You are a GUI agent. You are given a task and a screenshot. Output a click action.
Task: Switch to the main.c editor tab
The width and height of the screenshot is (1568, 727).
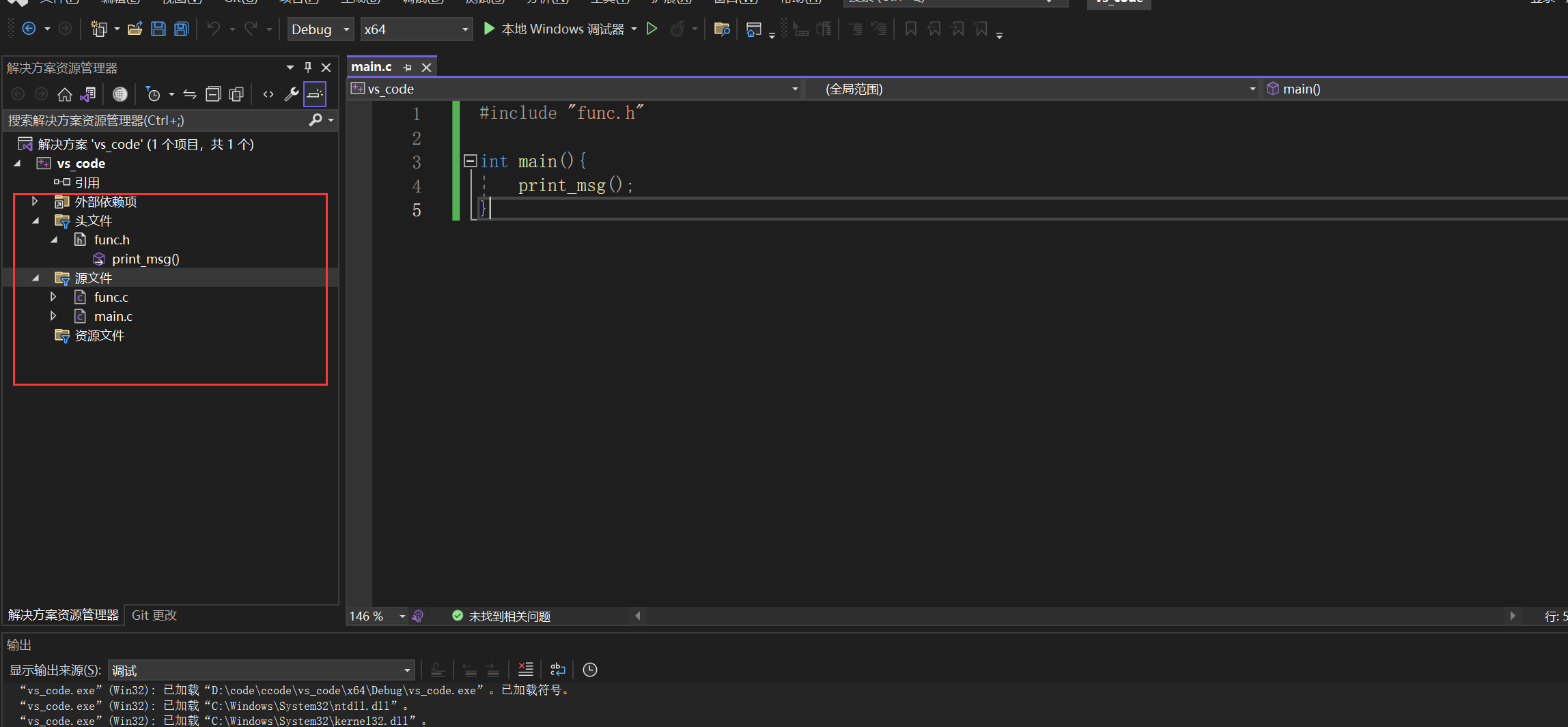pyautogui.click(x=372, y=67)
